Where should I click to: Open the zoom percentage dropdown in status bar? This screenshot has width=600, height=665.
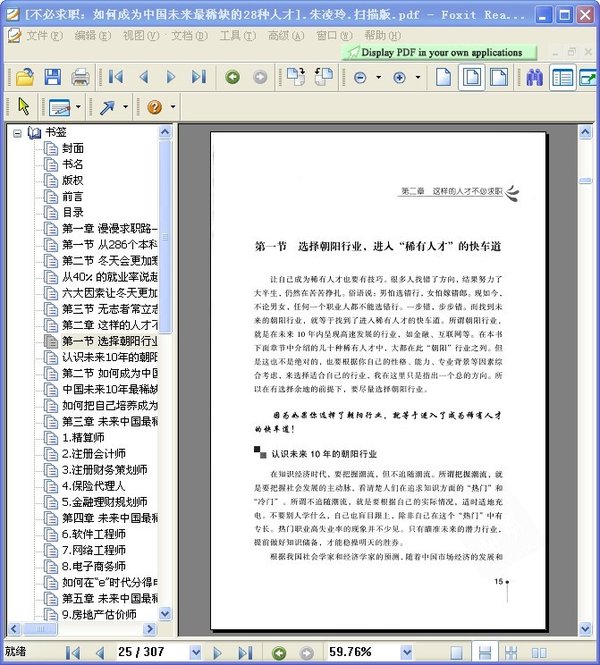406,651
